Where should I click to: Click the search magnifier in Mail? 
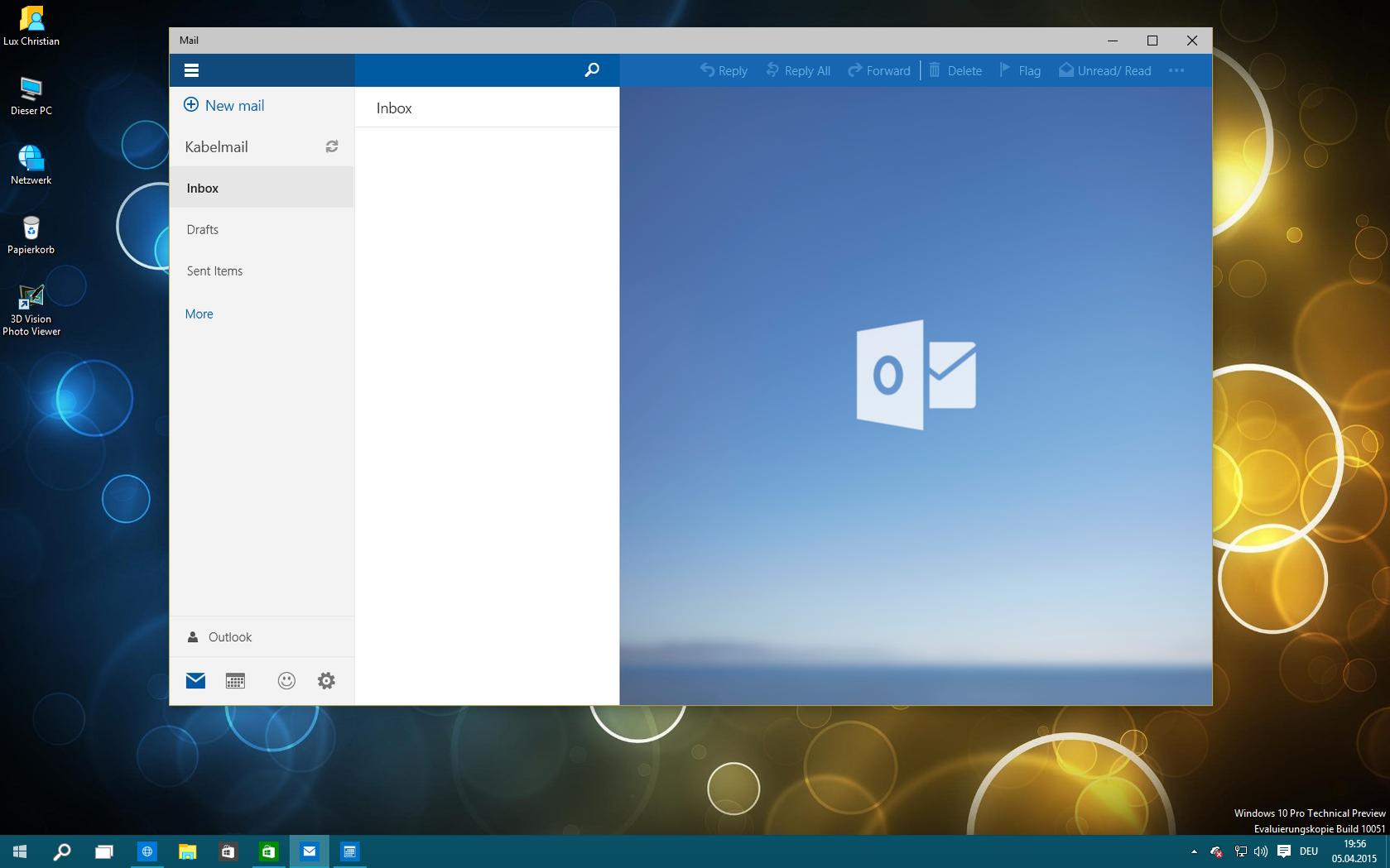pyautogui.click(x=592, y=70)
